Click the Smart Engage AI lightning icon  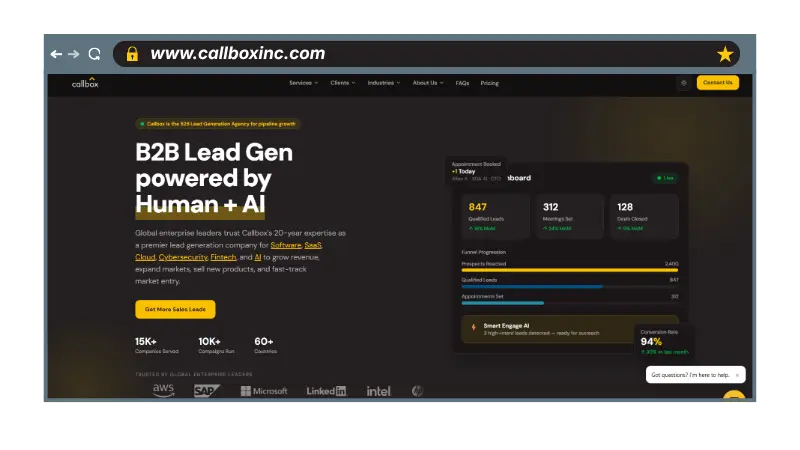click(473, 328)
